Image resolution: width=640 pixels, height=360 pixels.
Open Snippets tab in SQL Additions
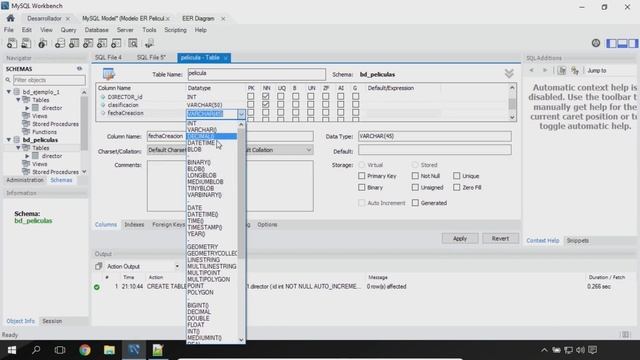click(x=578, y=240)
